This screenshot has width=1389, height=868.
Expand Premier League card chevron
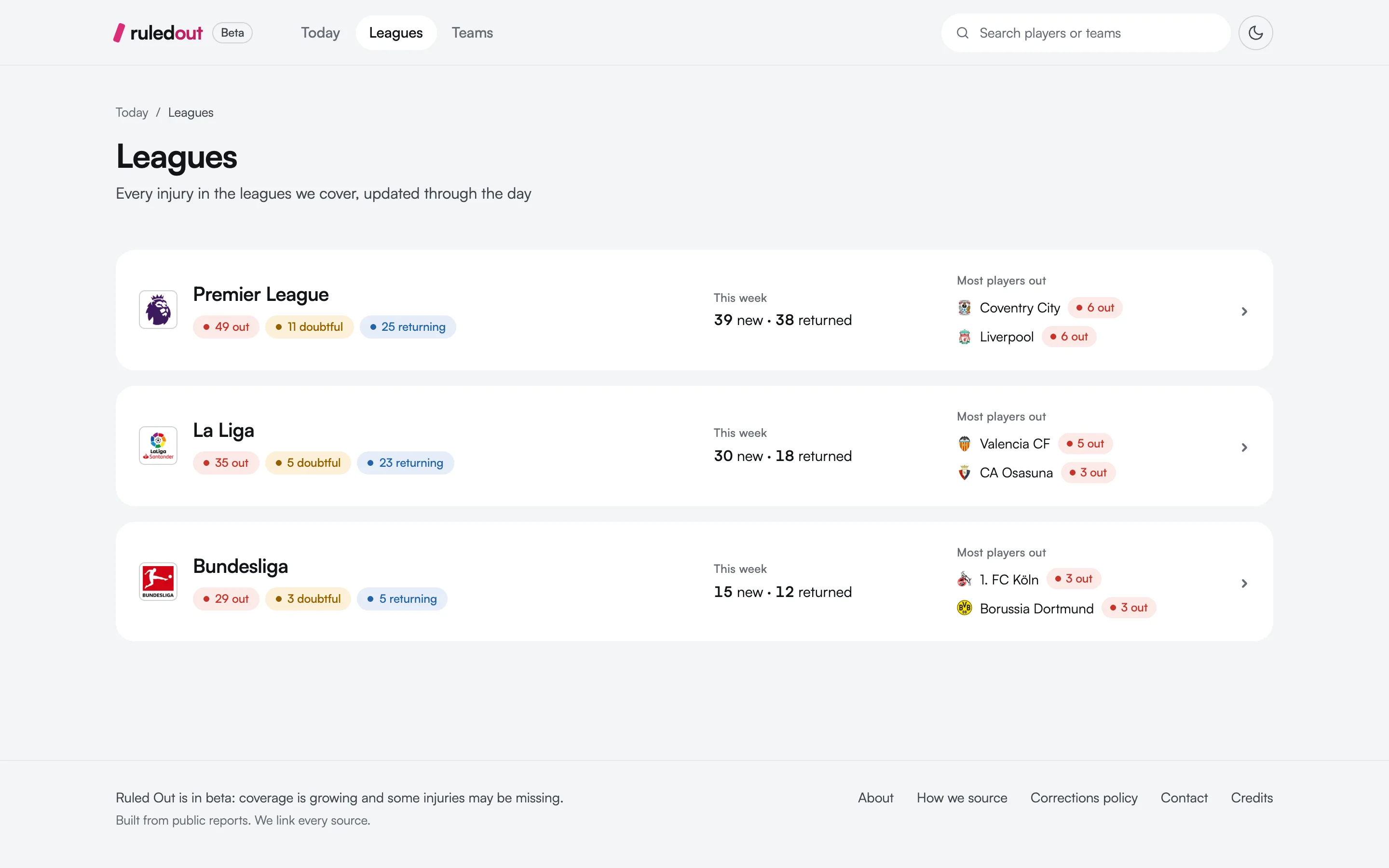1244,311
